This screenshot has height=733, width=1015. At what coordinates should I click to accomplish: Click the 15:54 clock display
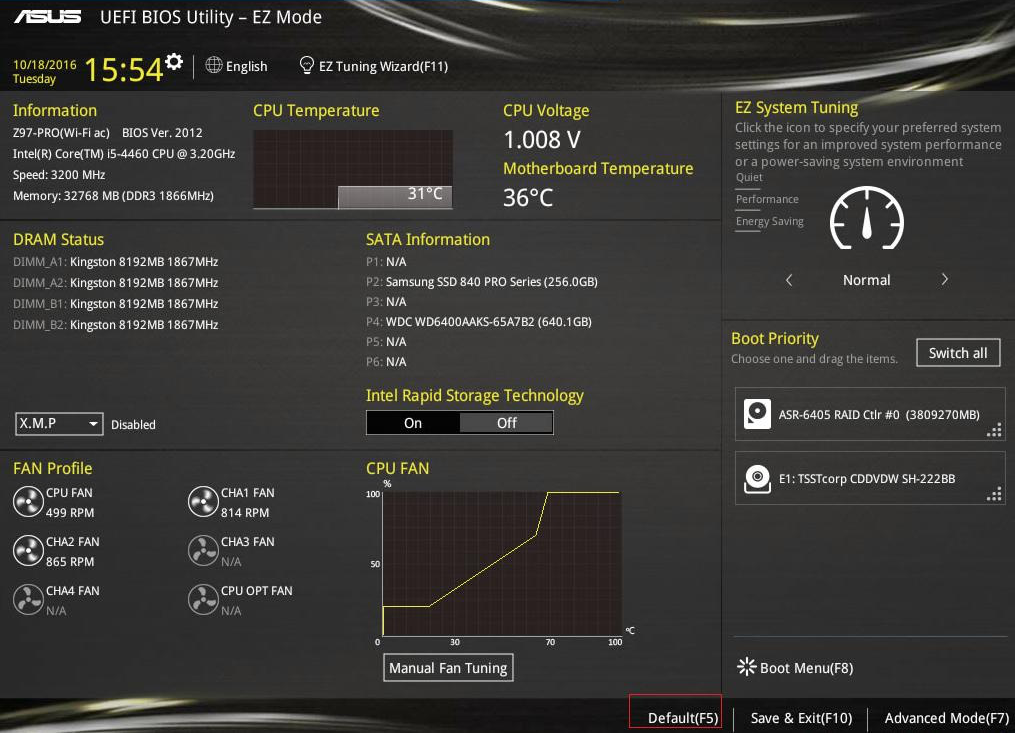pyautogui.click(x=123, y=69)
